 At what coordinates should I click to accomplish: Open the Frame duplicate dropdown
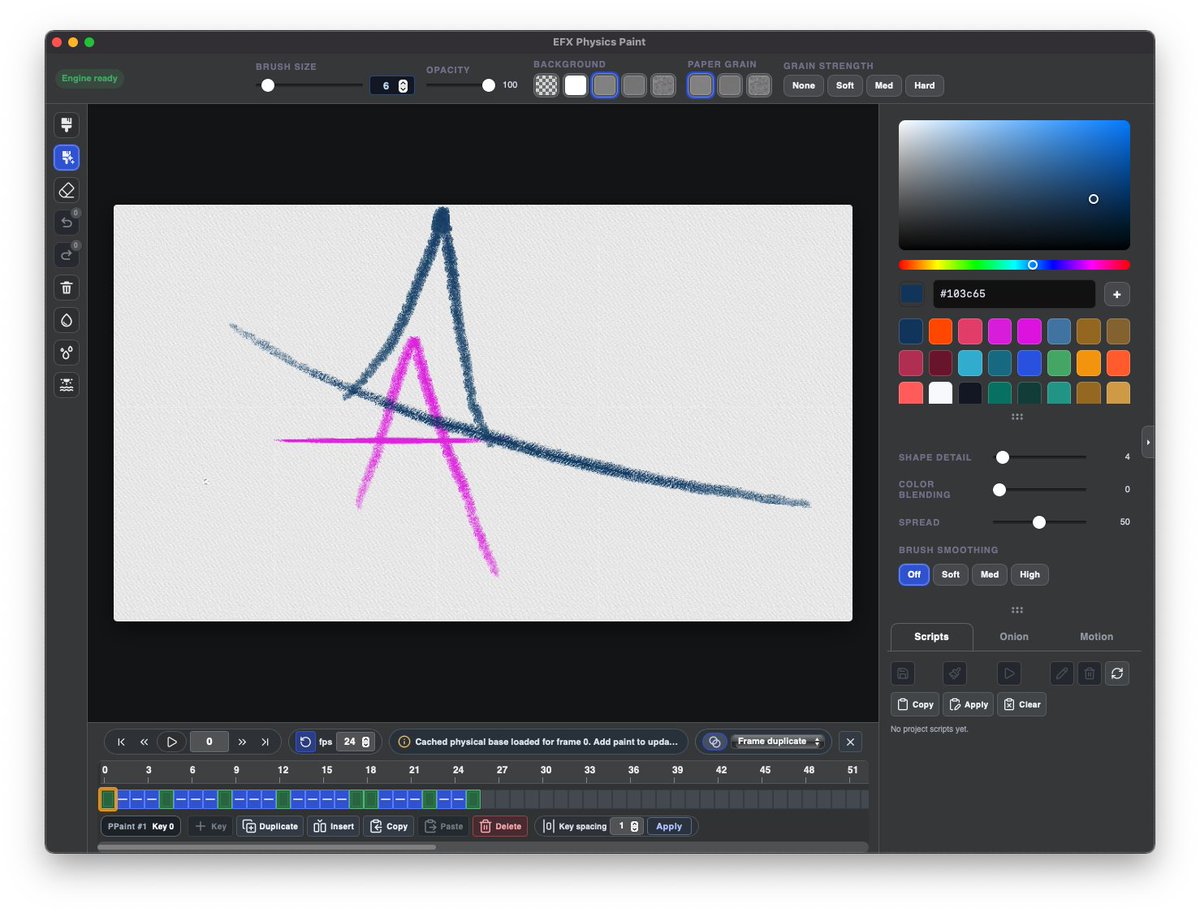tap(778, 742)
